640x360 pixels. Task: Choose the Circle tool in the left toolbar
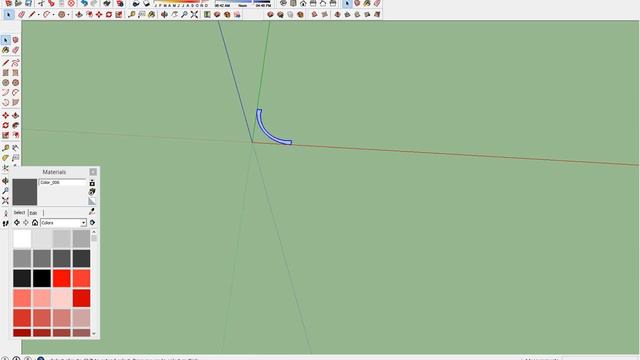tap(5, 82)
